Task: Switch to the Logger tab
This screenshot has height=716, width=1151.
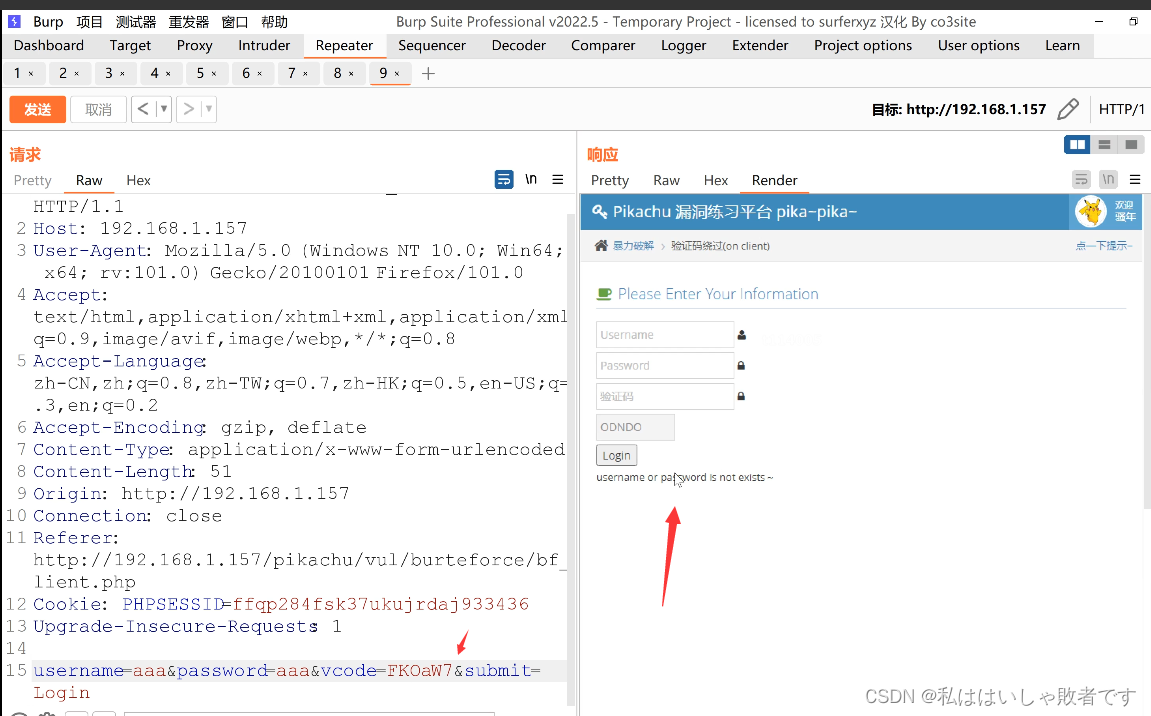Action: 683,46
